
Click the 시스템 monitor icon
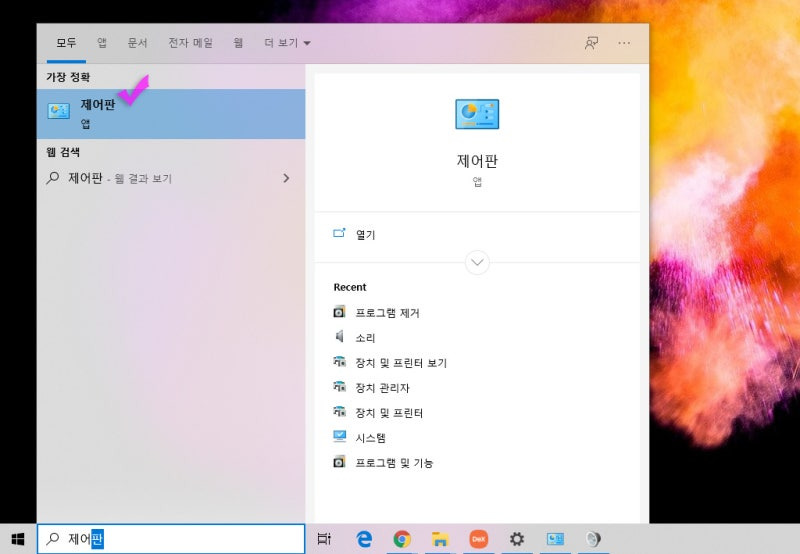[x=339, y=436]
